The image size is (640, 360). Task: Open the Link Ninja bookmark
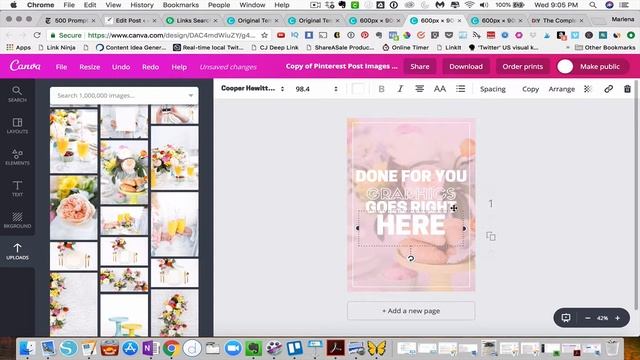[x=57, y=47]
